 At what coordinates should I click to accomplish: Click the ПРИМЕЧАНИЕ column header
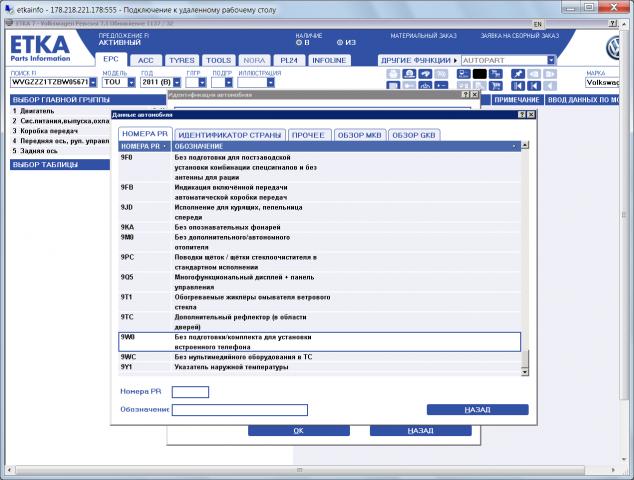click(517, 100)
